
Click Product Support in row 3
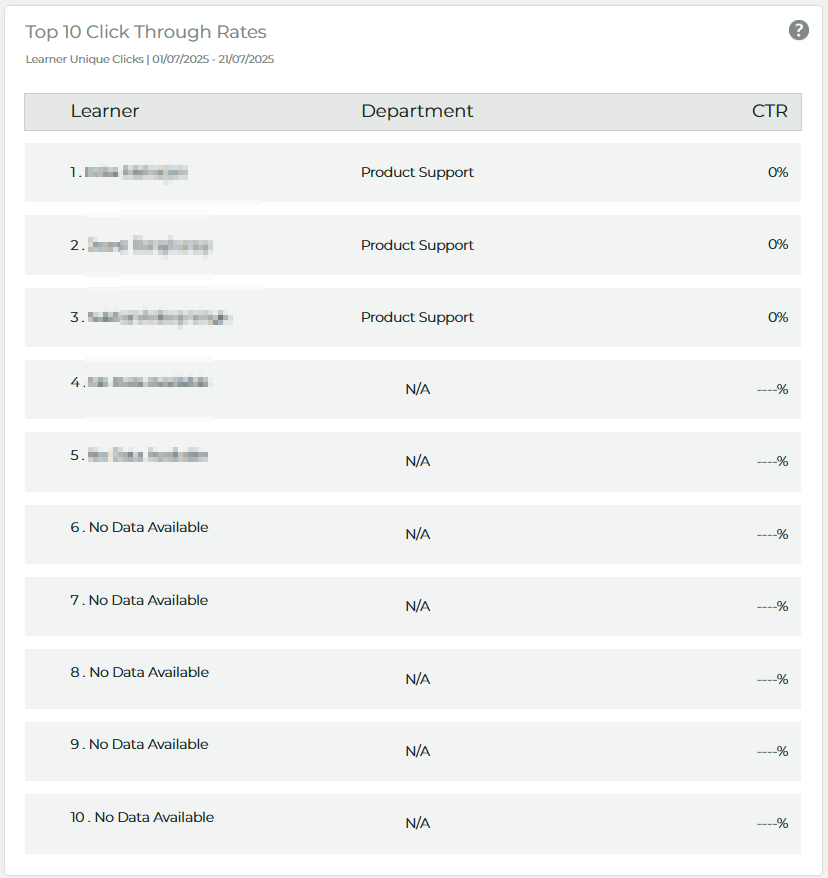417,317
